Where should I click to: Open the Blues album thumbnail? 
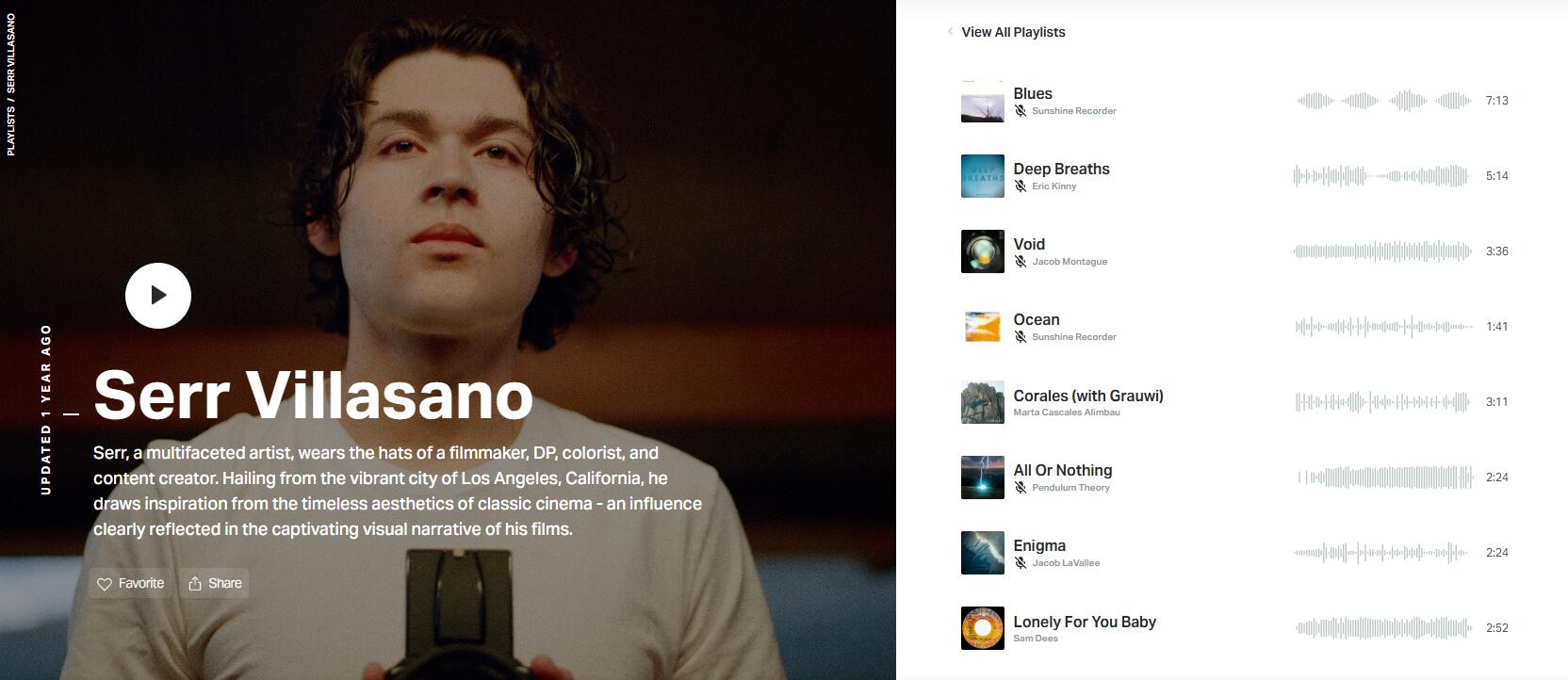[982, 101]
